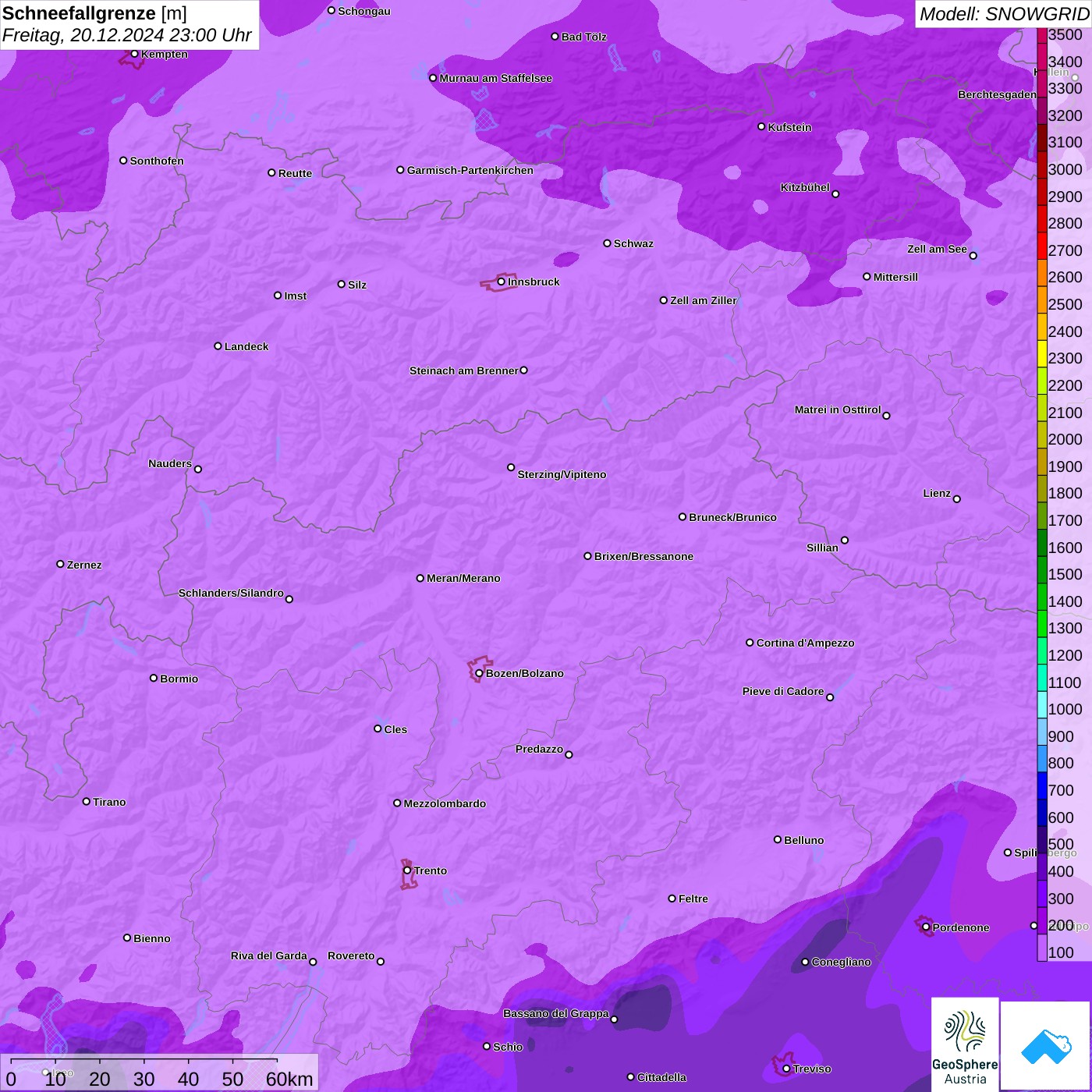This screenshot has width=1092, height=1092.
Task: Click the Innsbruck city marker dot
Action: 502,282
